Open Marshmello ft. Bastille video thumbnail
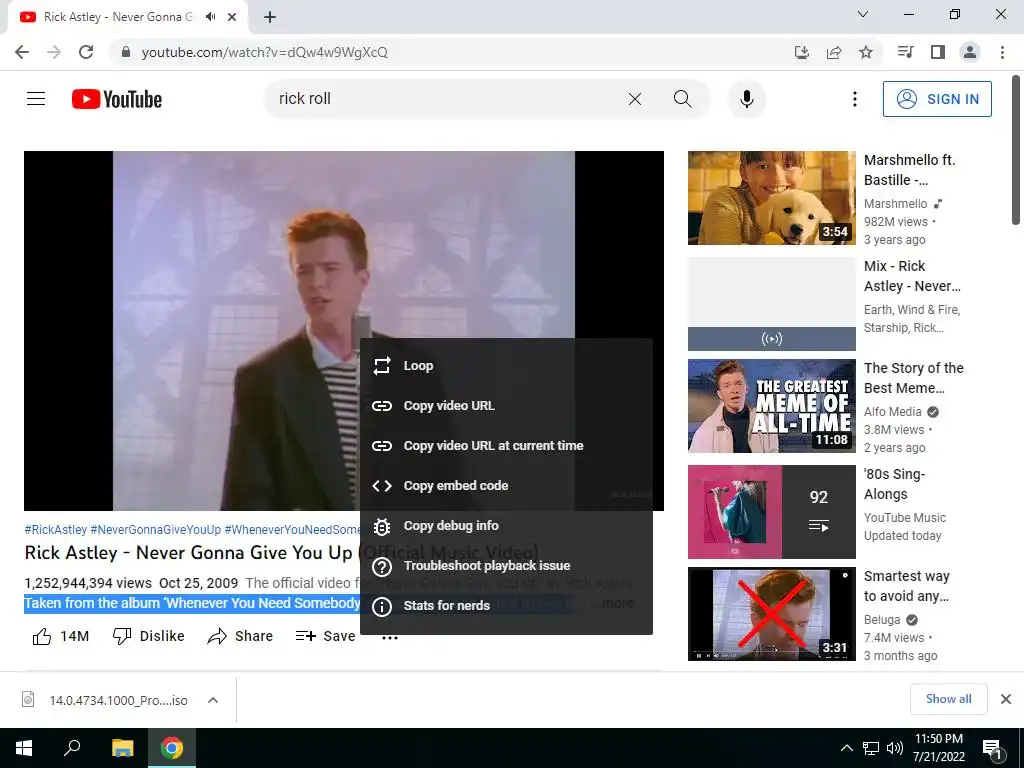Image resolution: width=1024 pixels, height=768 pixels. coord(771,198)
